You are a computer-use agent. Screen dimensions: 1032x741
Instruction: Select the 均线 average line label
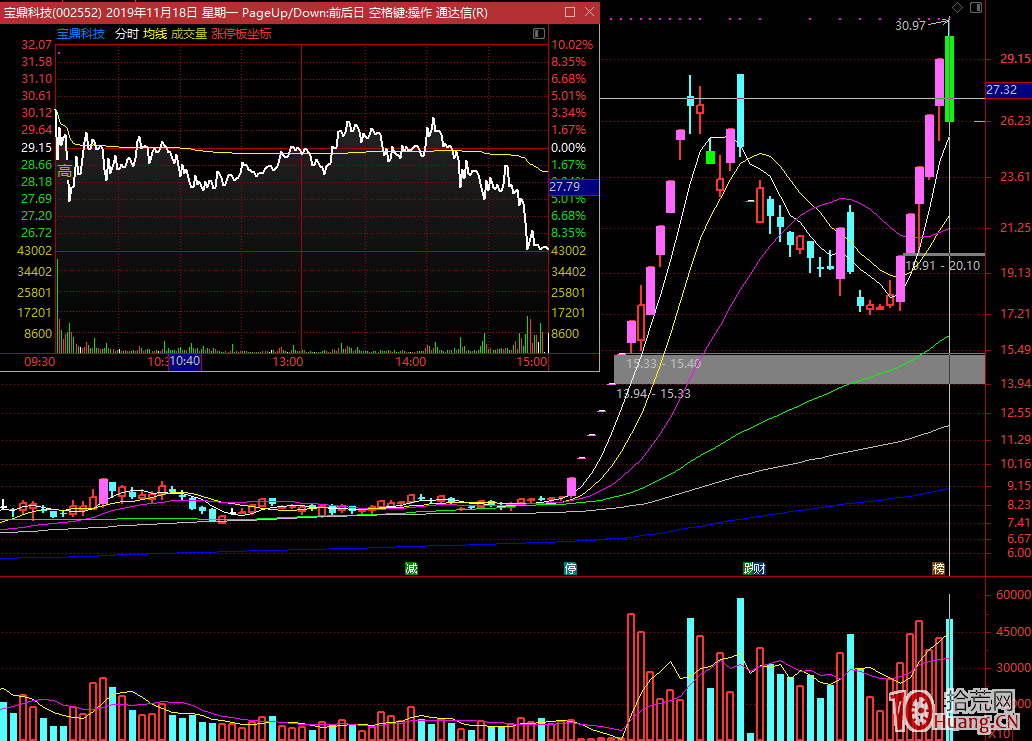pos(155,33)
